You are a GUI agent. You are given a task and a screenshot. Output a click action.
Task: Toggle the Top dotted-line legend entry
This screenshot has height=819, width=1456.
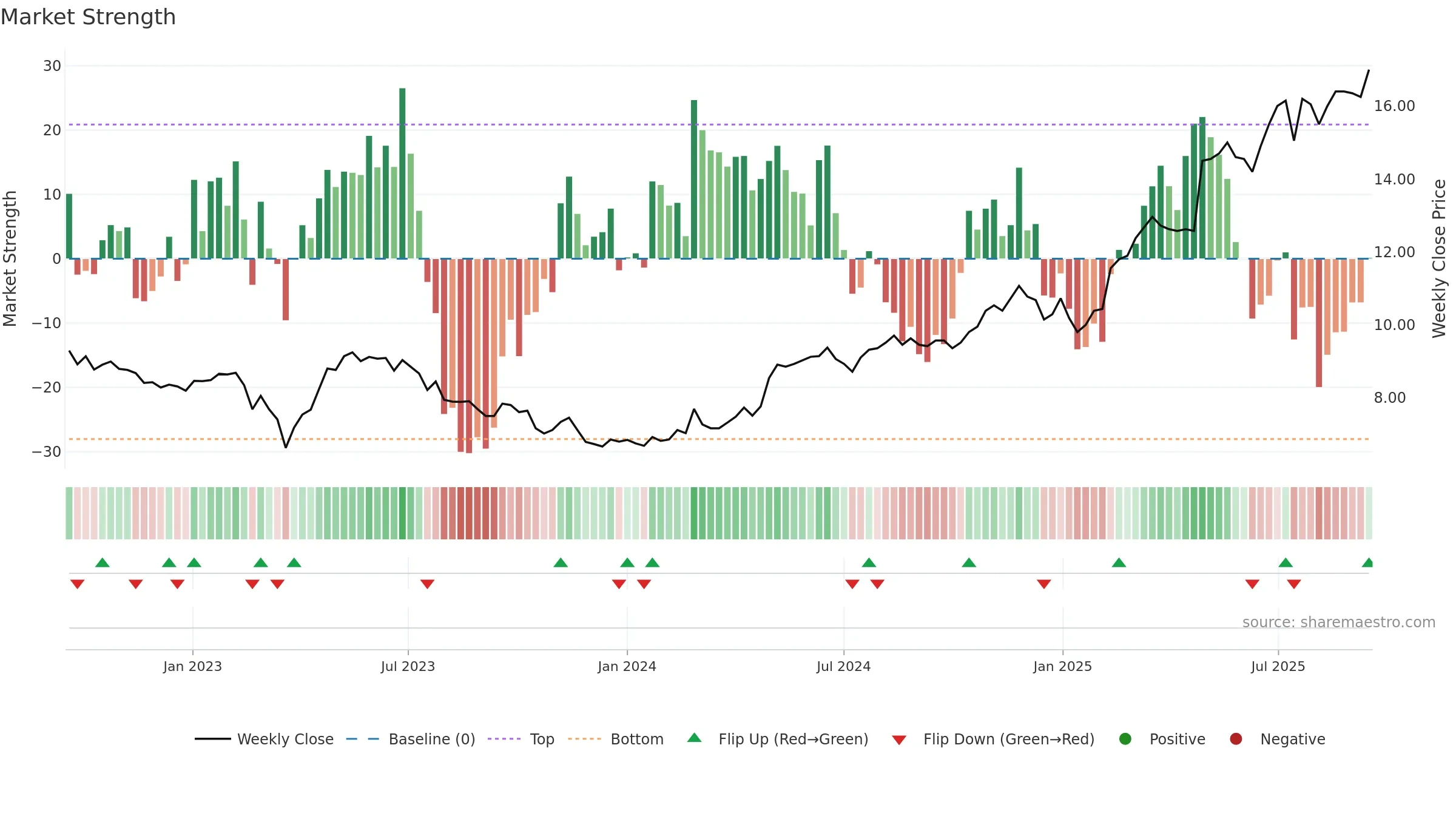point(521,739)
